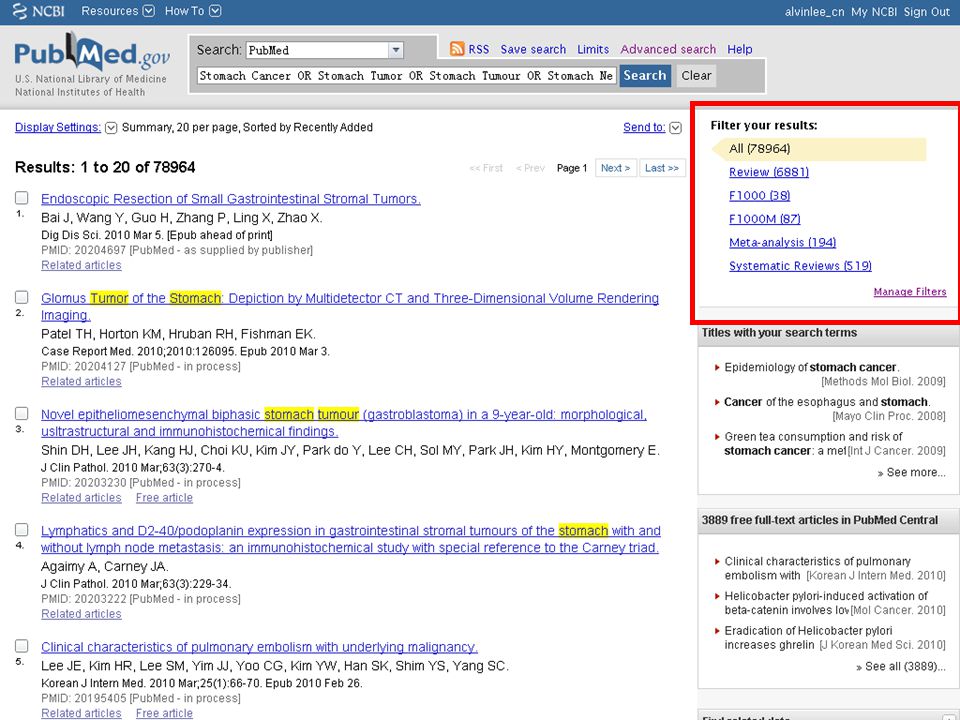The width and height of the screenshot is (960, 720).
Task: Select the All (78964) filter
Action: [759, 149]
